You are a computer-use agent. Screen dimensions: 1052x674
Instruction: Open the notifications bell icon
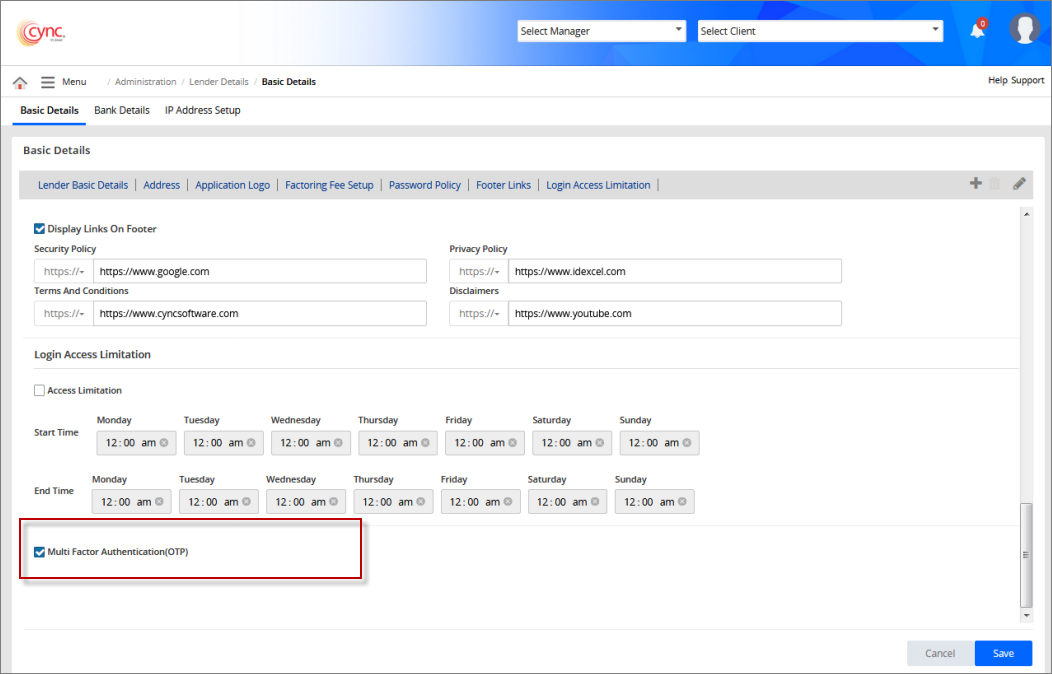[x=977, y=31]
